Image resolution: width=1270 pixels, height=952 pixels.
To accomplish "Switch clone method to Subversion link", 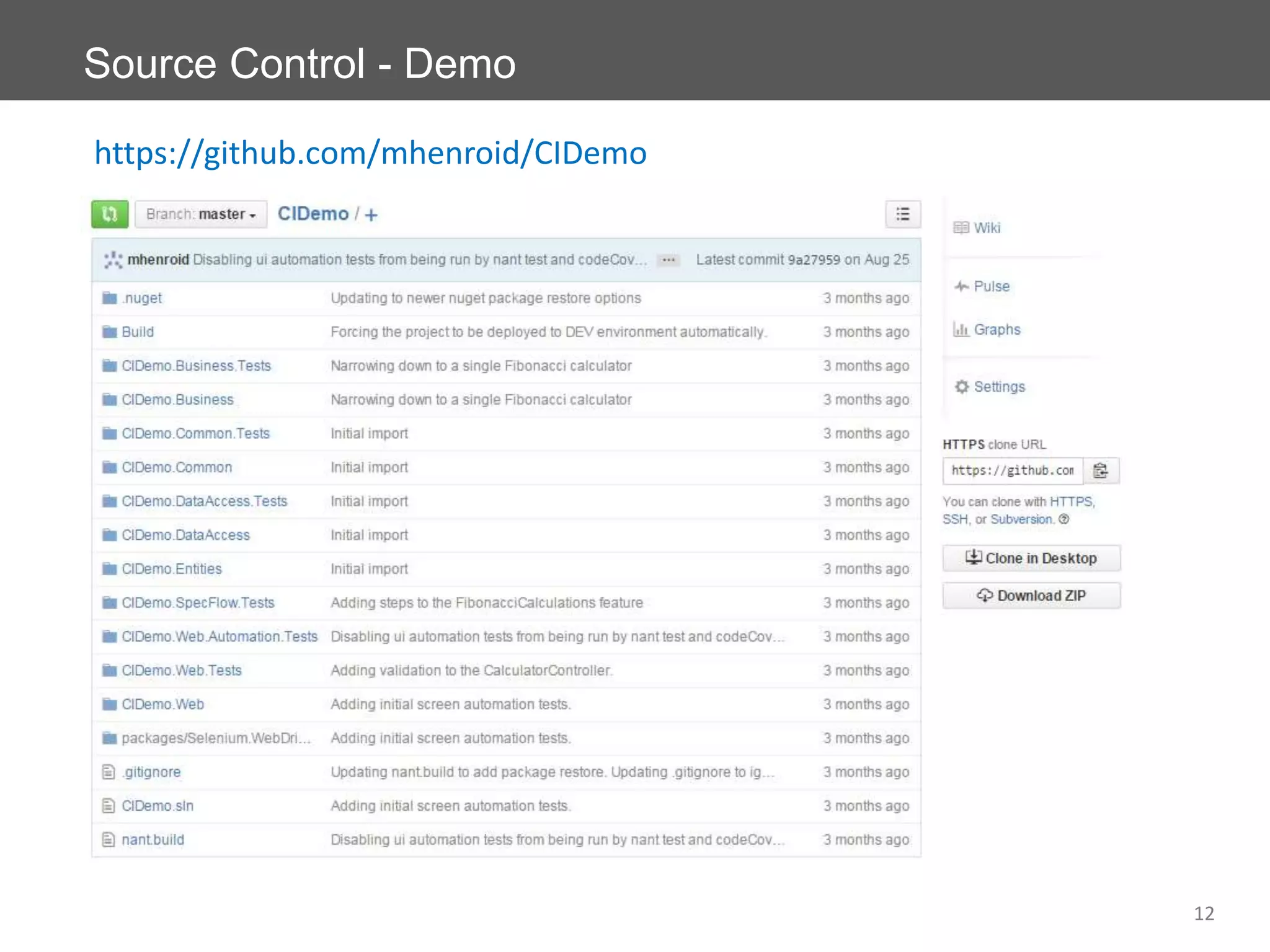I will 1021,519.
